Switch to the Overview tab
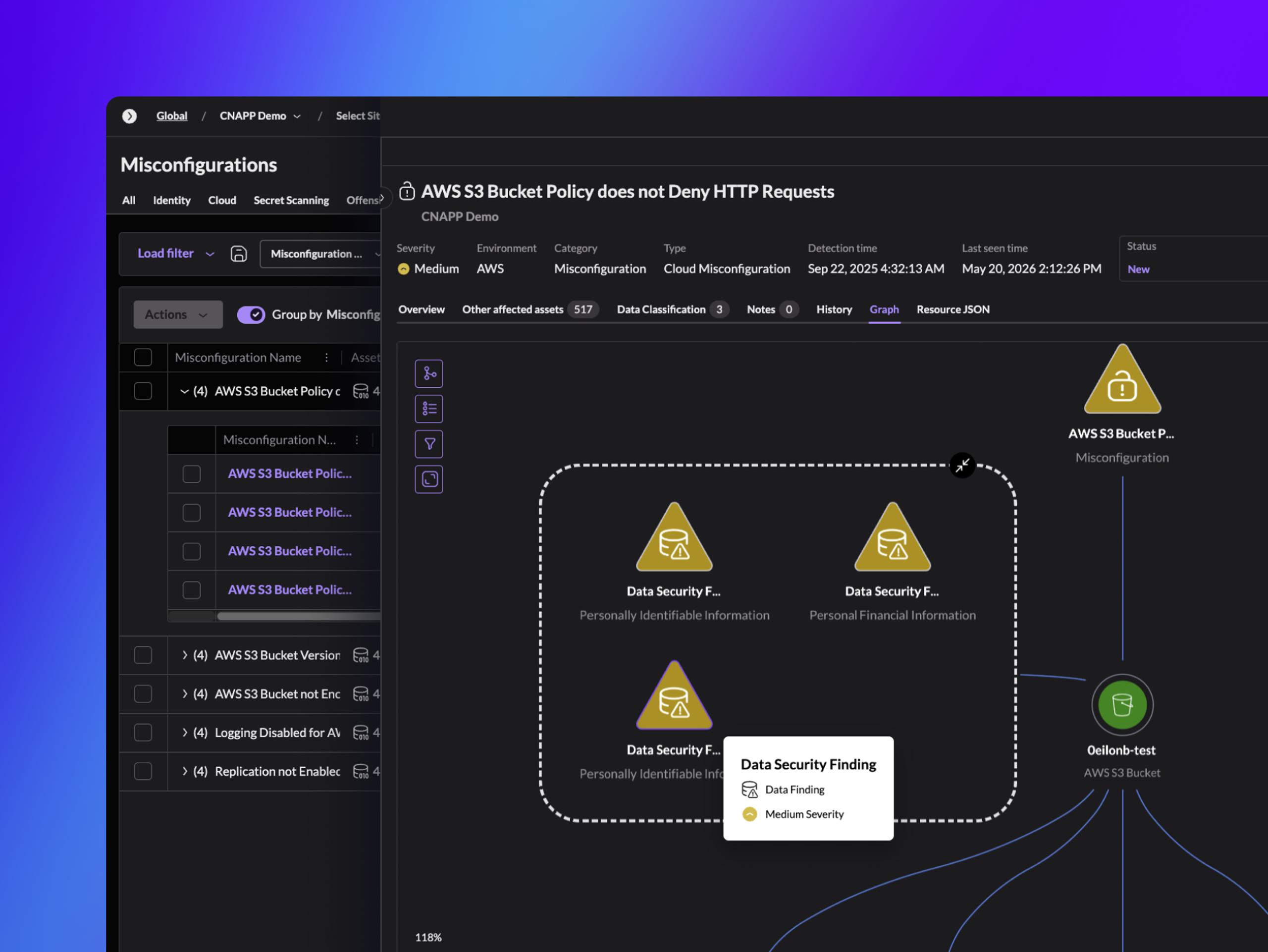Screen dimensions: 1268x952 tap(422, 310)
